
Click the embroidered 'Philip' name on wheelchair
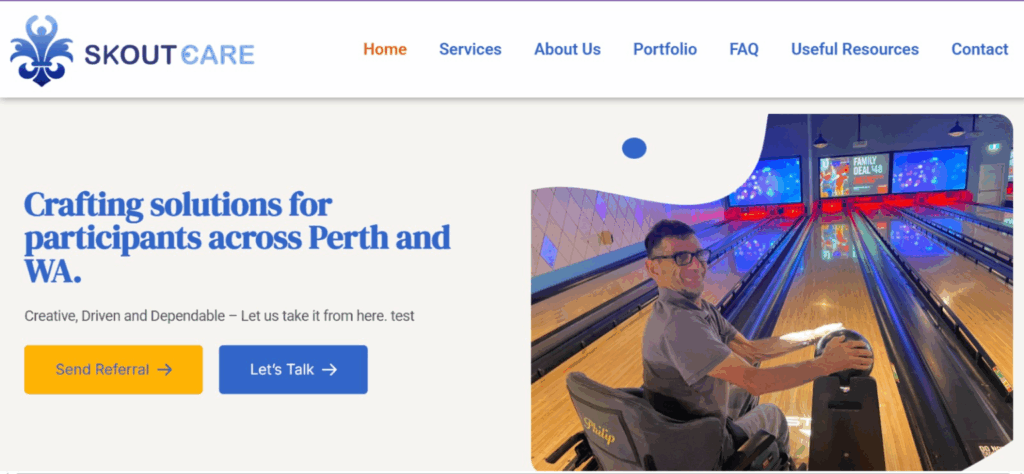point(599,430)
